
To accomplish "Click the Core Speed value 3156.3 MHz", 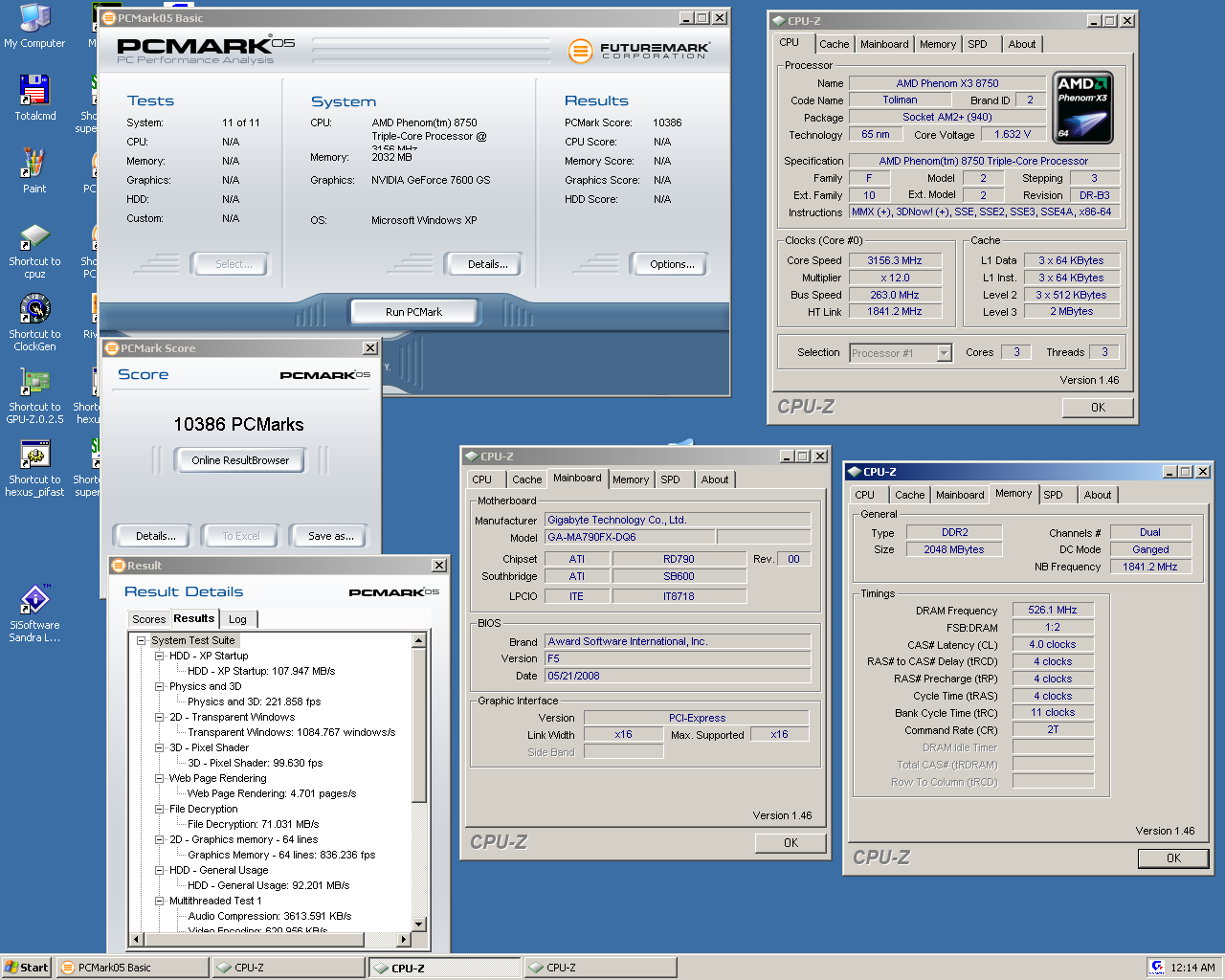I will (x=895, y=260).
